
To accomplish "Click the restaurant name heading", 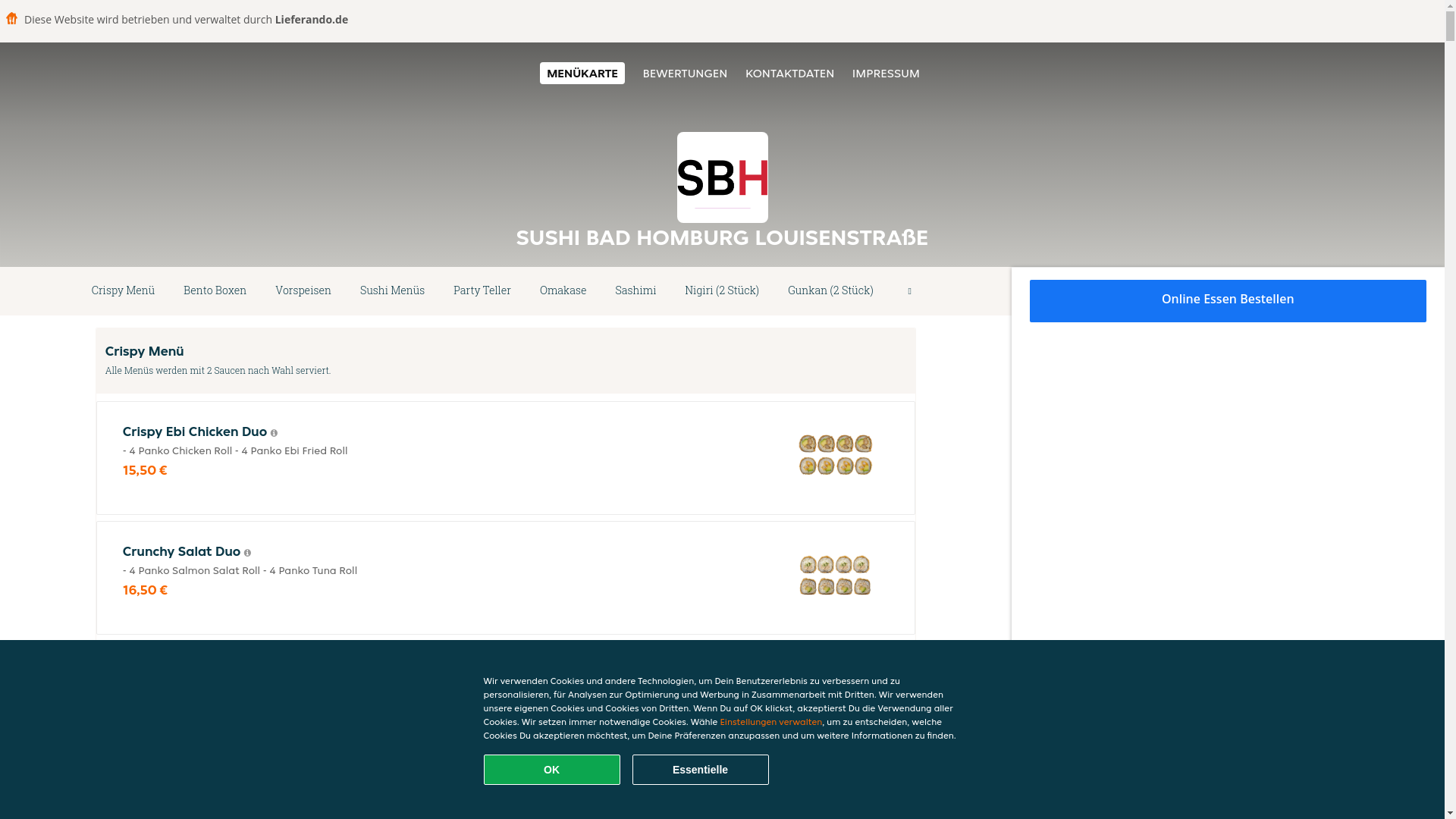I will [x=722, y=238].
